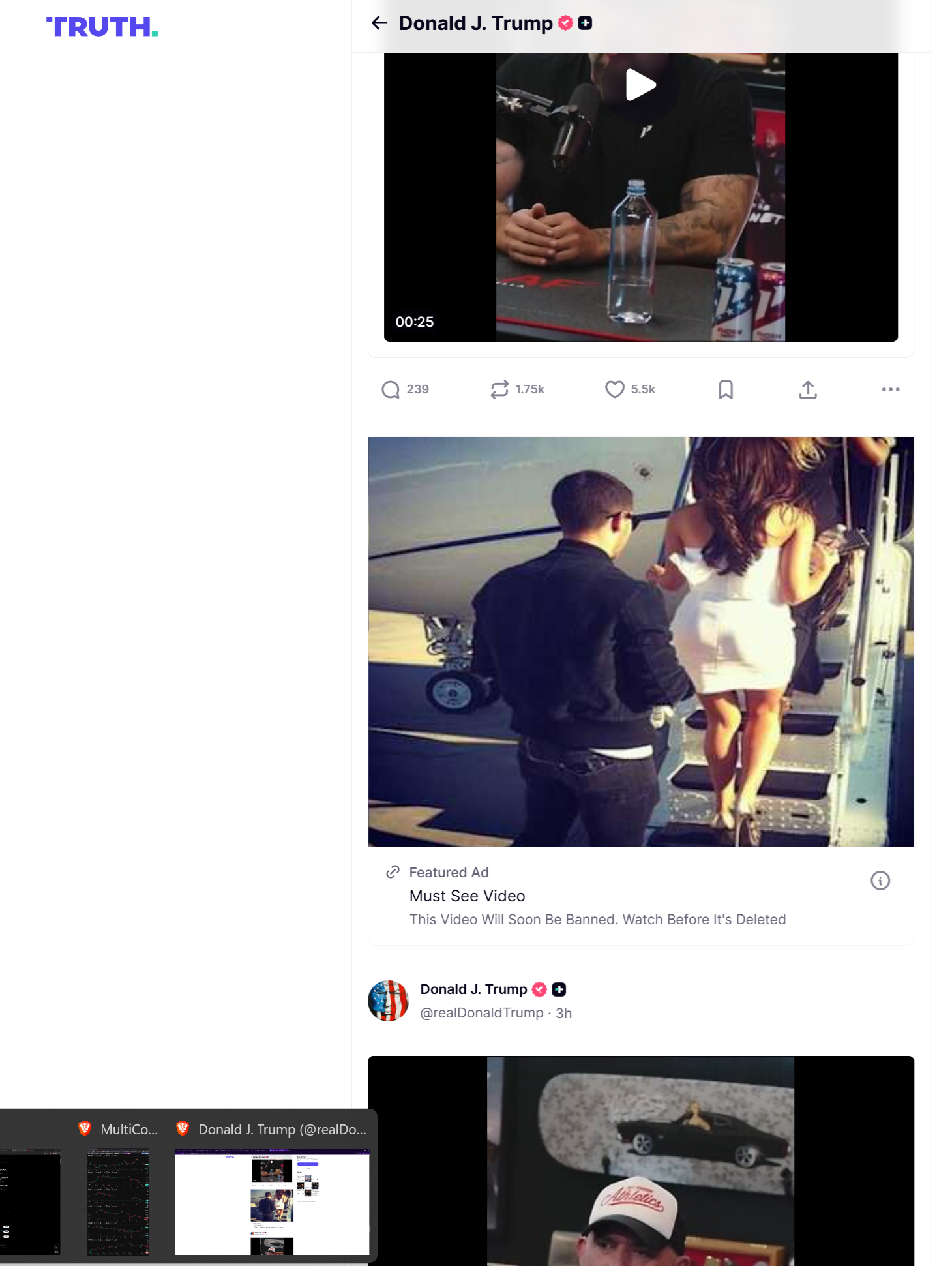Select the Donald J. Trump window preview thumbnail

click(272, 1201)
